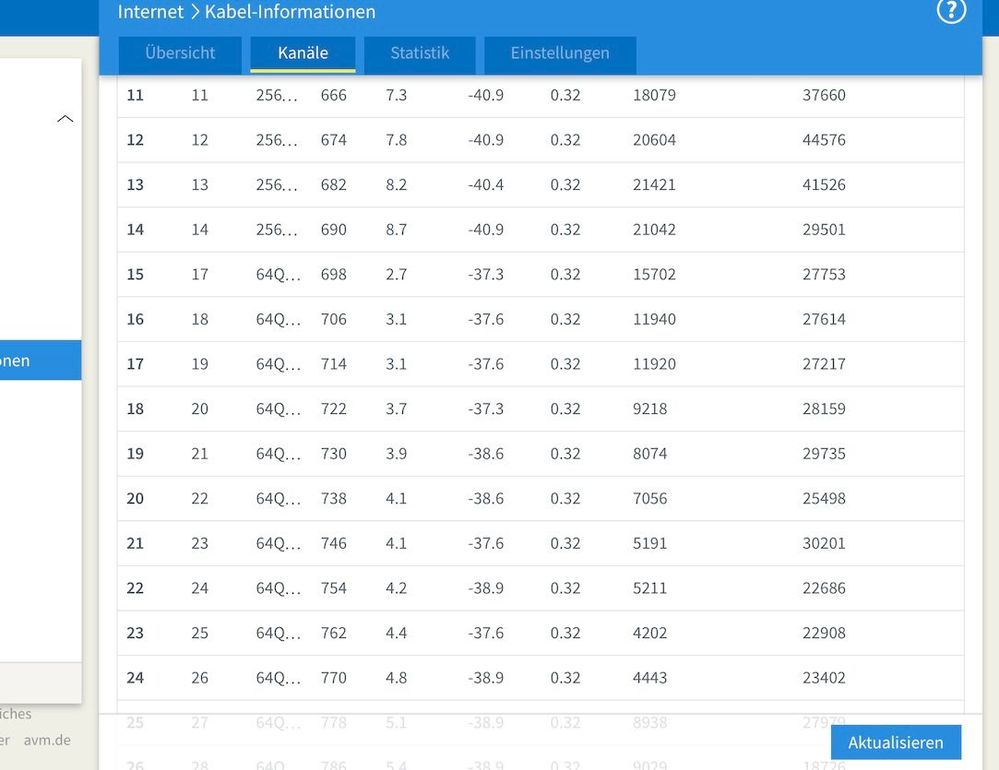The image size is (999, 770).
Task: Click frequency 746 in row 21
Action: click(x=333, y=543)
